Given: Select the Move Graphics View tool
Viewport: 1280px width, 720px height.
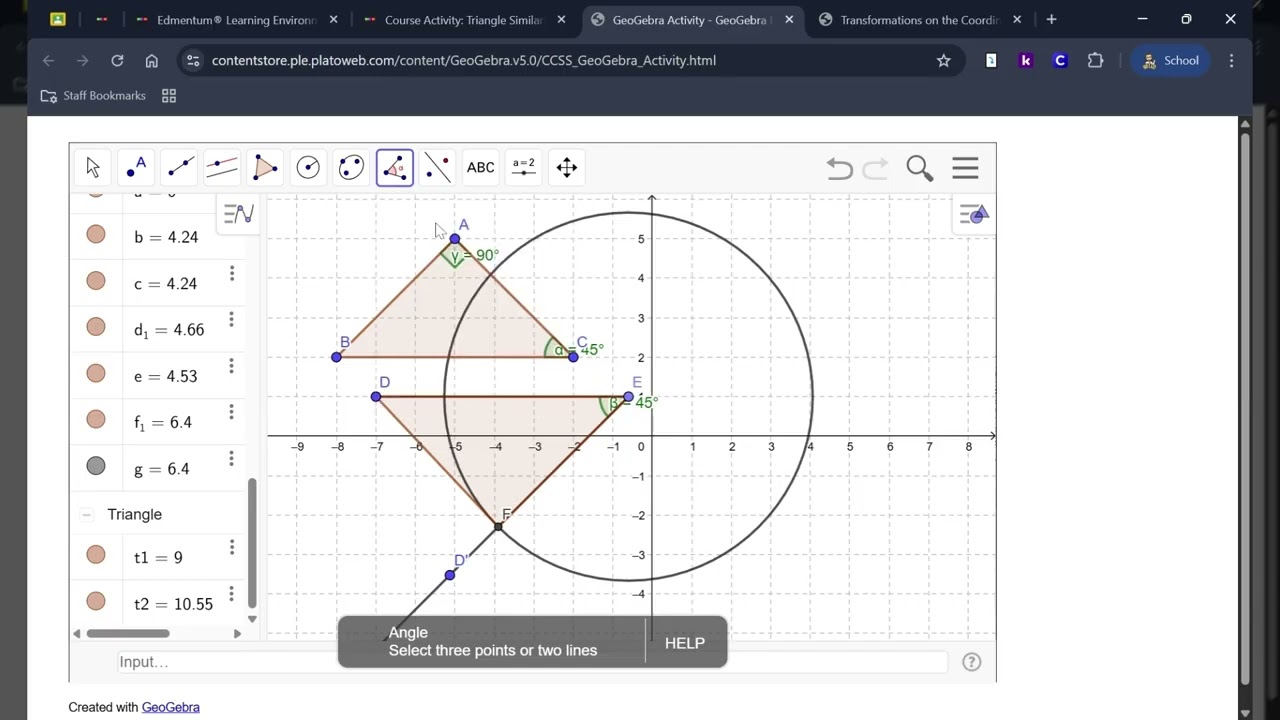Looking at the screenshot, I should [567, 168].
